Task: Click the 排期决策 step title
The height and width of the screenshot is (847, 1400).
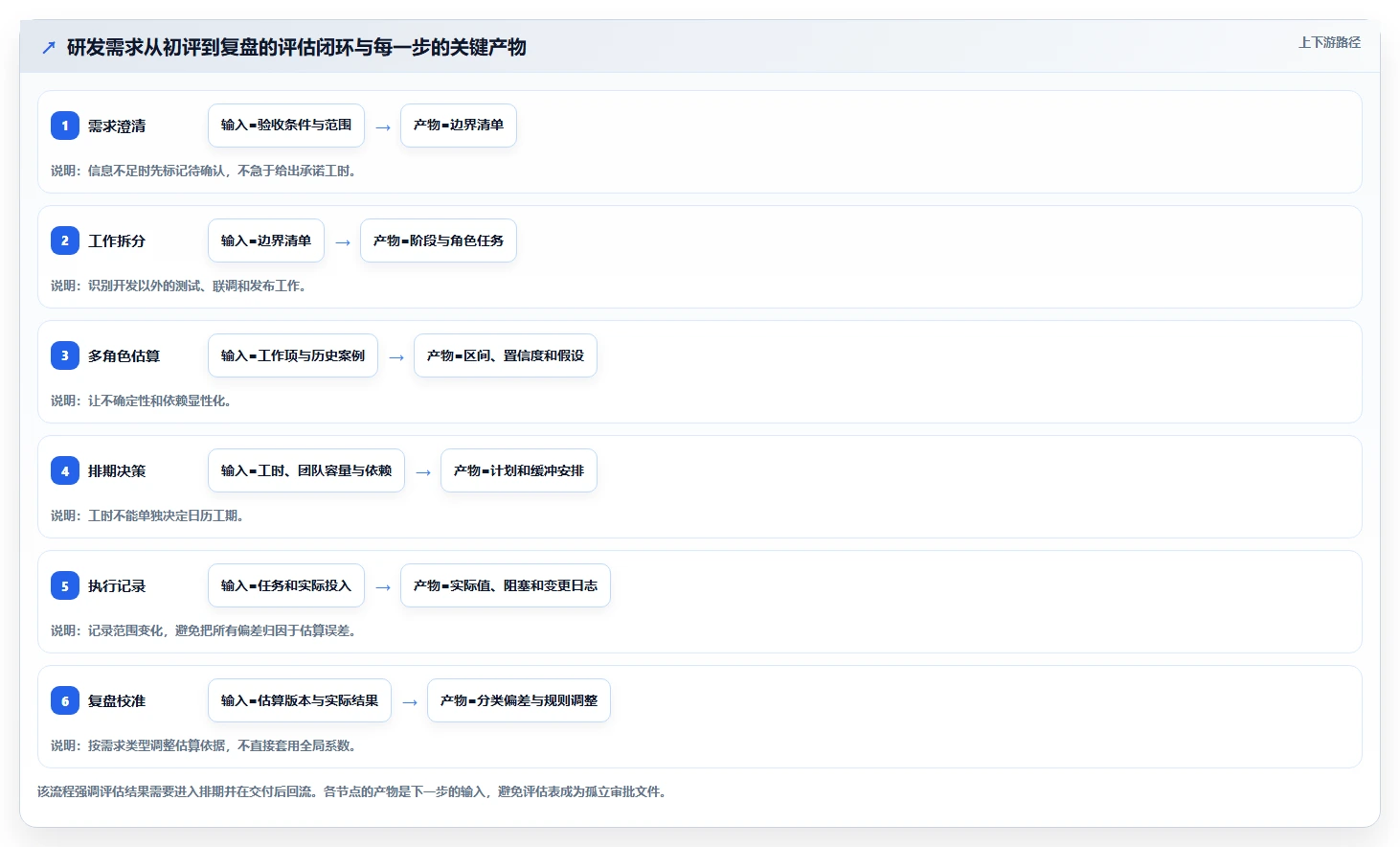Action: pos(117,470)
